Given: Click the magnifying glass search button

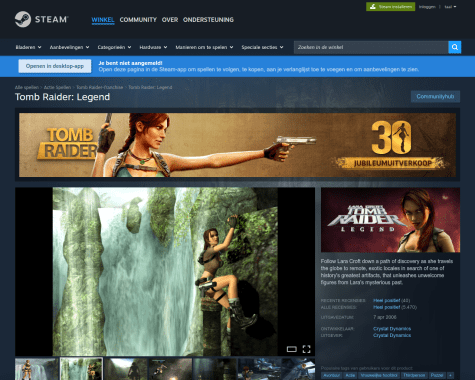Looking at the screenshot, I should pos(455,47).
